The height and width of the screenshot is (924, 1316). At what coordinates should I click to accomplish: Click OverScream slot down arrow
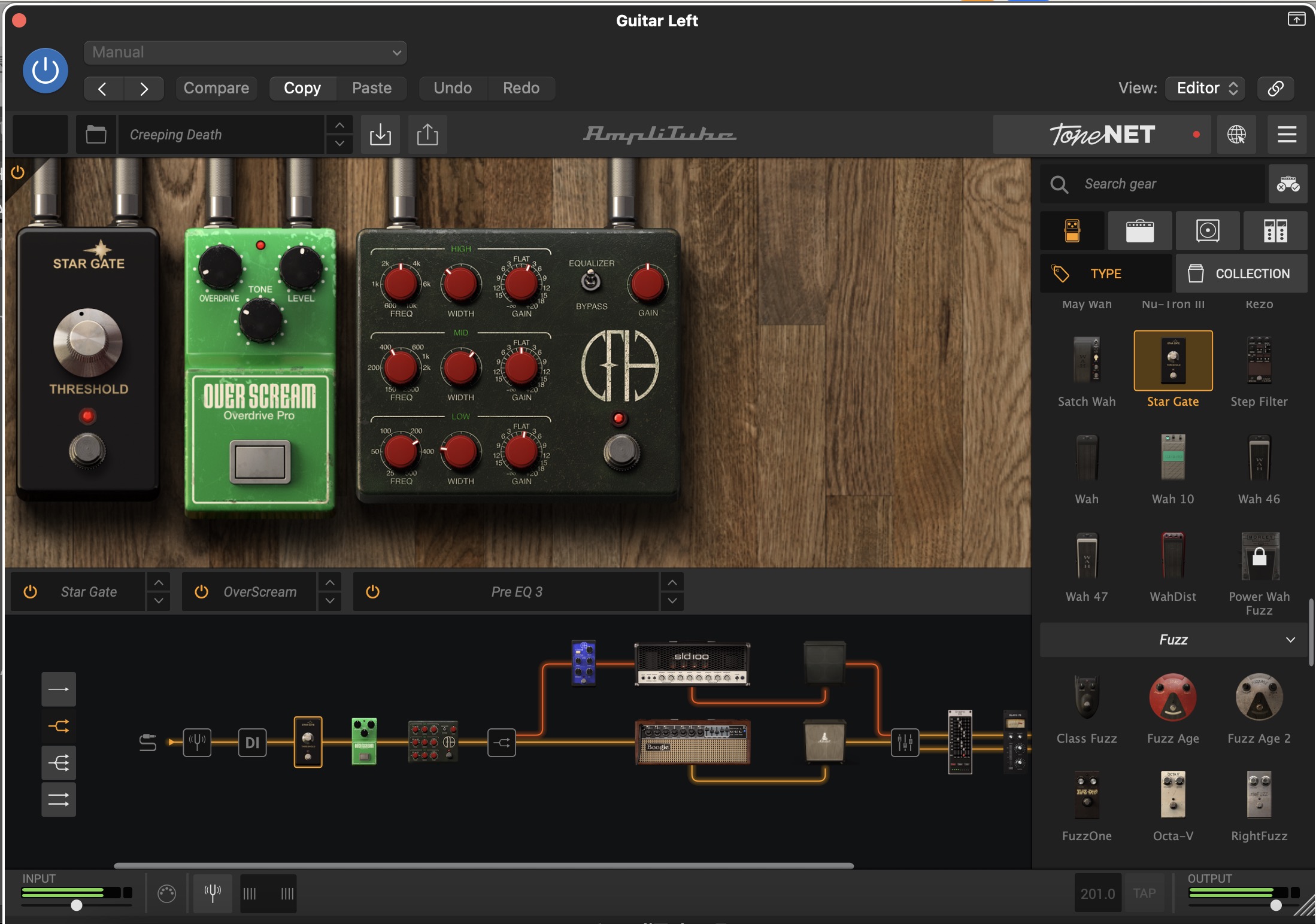(x=330, y=601)
